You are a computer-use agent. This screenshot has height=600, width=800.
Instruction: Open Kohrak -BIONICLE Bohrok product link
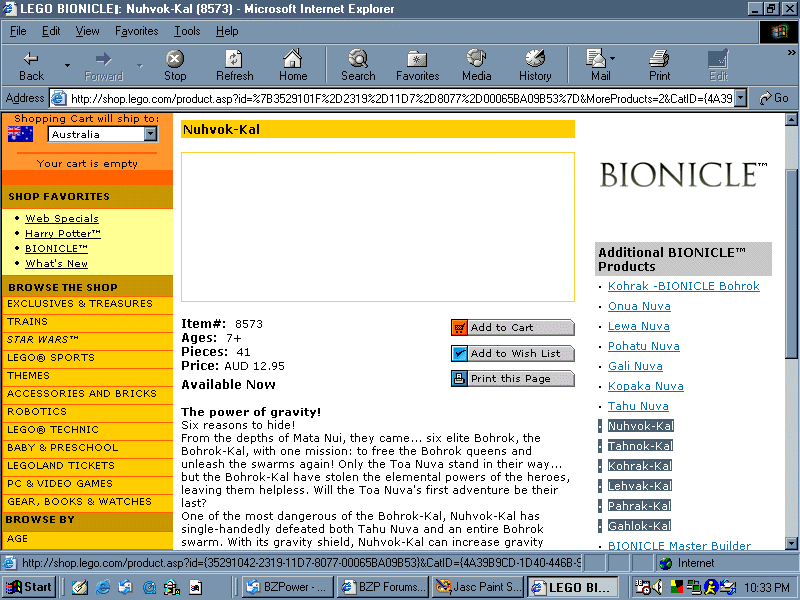(x=684, y=286)
